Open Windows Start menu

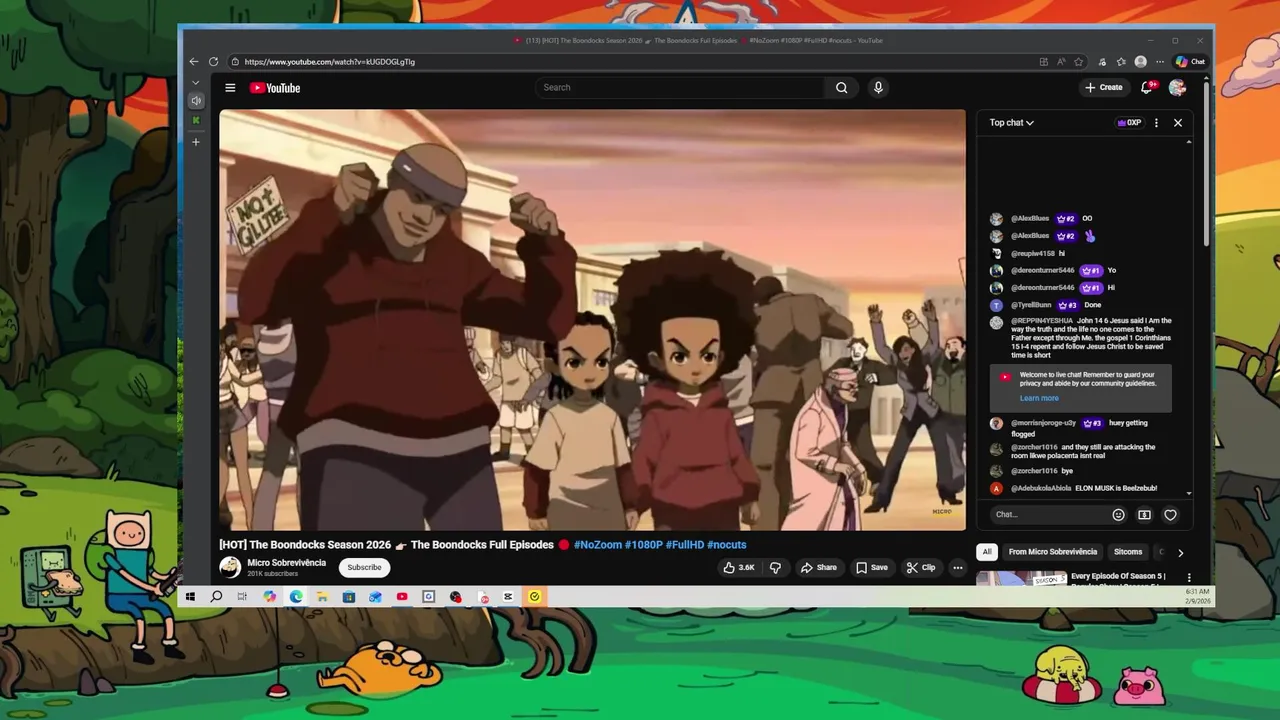pyautogui.click(x=190, y=597)
